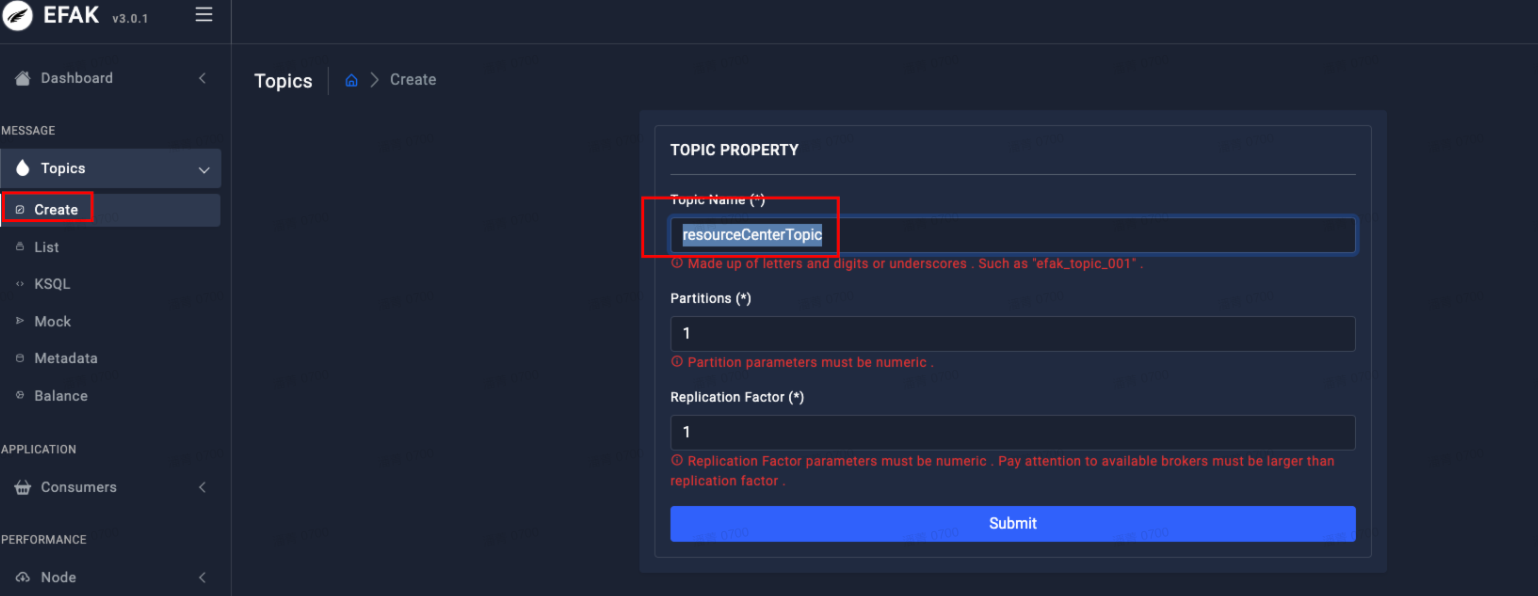Click the breadcrumb home icon
The image size is (1538, 596).
(351, 80)
